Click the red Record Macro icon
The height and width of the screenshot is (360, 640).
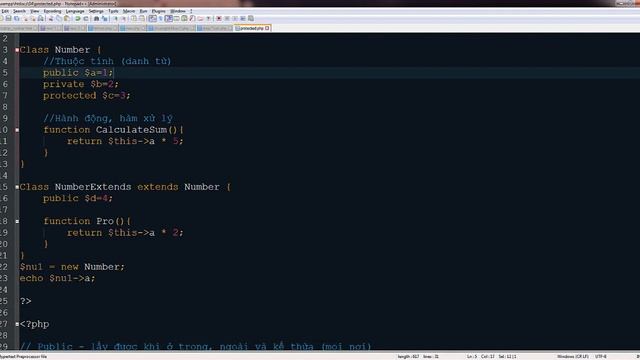tap(219, 18)
